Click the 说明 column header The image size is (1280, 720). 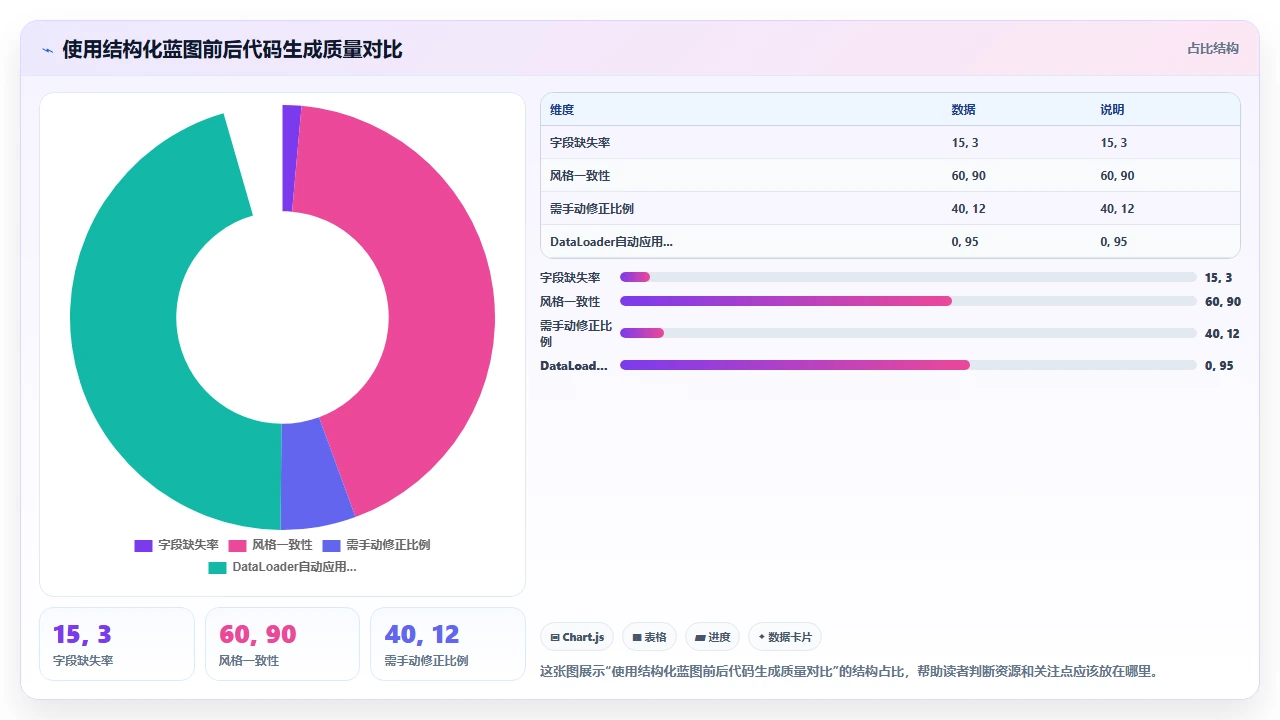(x=1112, y=110)
